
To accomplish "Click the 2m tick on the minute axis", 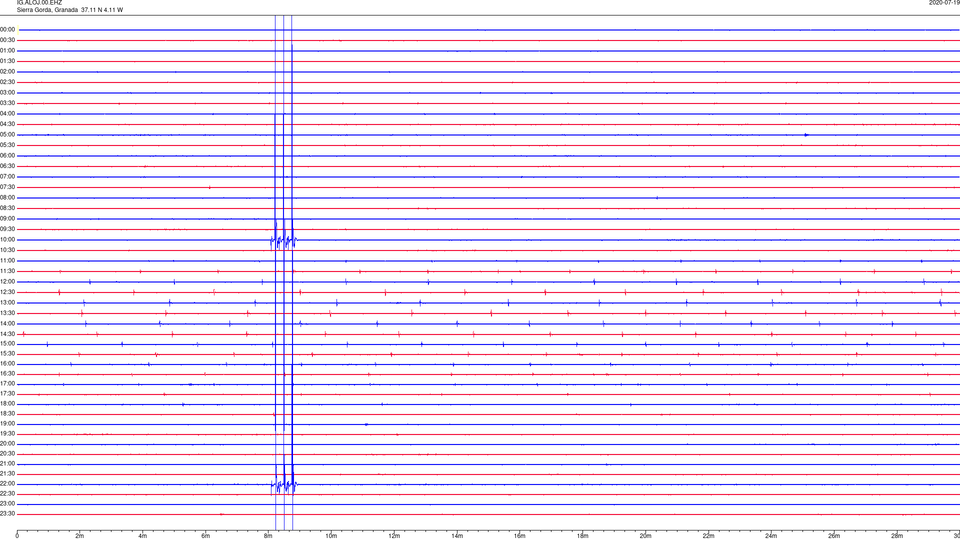I will (x=80, y=536).
